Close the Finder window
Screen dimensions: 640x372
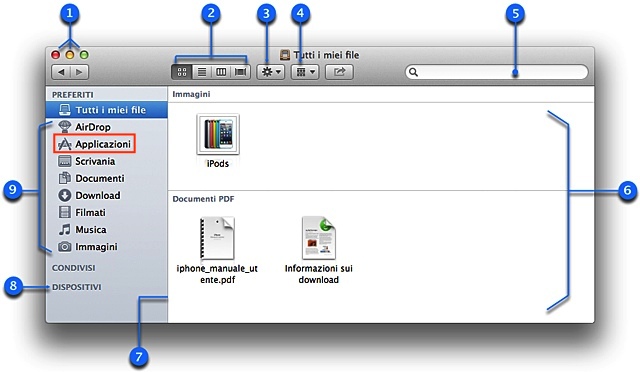tap(55, 55)
